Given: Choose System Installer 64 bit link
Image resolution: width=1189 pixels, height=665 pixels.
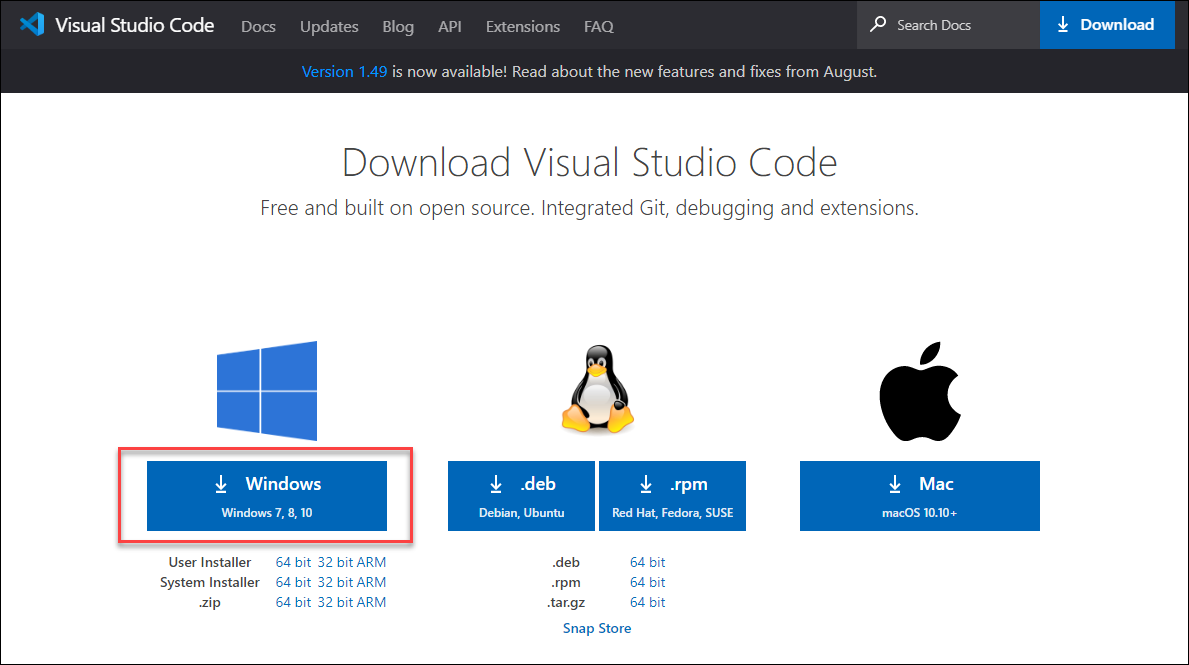Looking at the screenshot, I should [293, 582].
